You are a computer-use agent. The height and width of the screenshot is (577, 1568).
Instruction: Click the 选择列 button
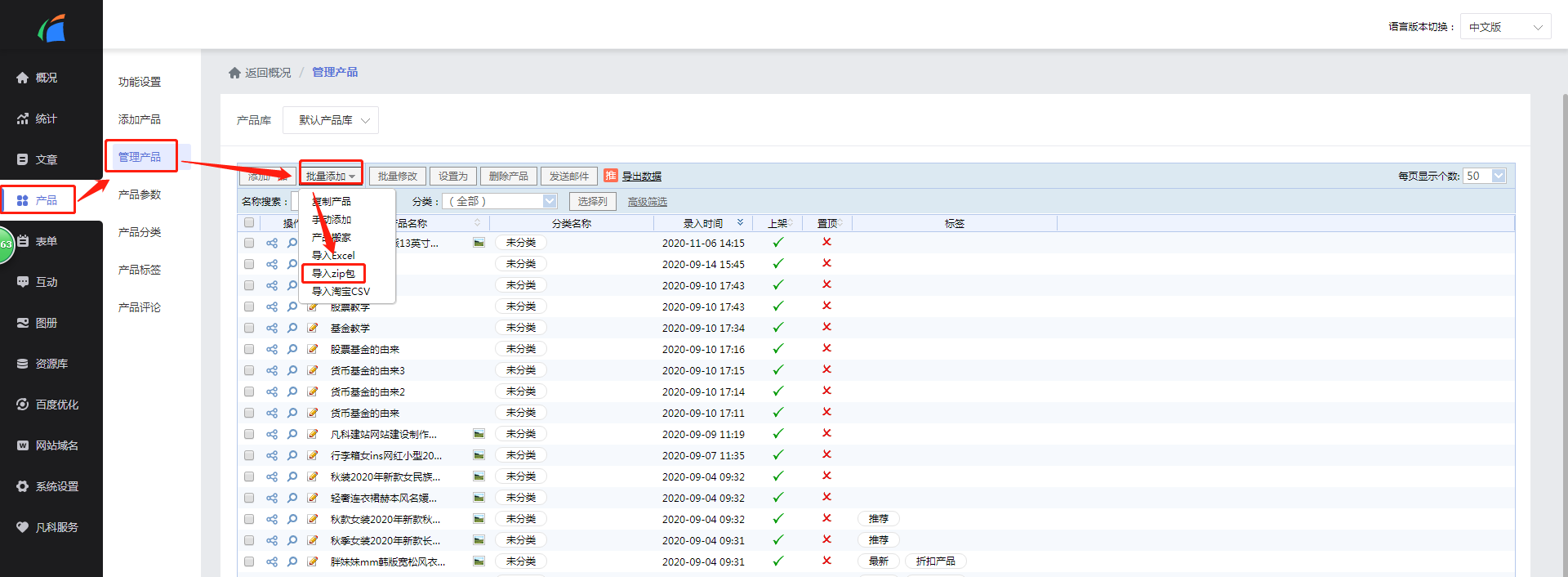592,201
